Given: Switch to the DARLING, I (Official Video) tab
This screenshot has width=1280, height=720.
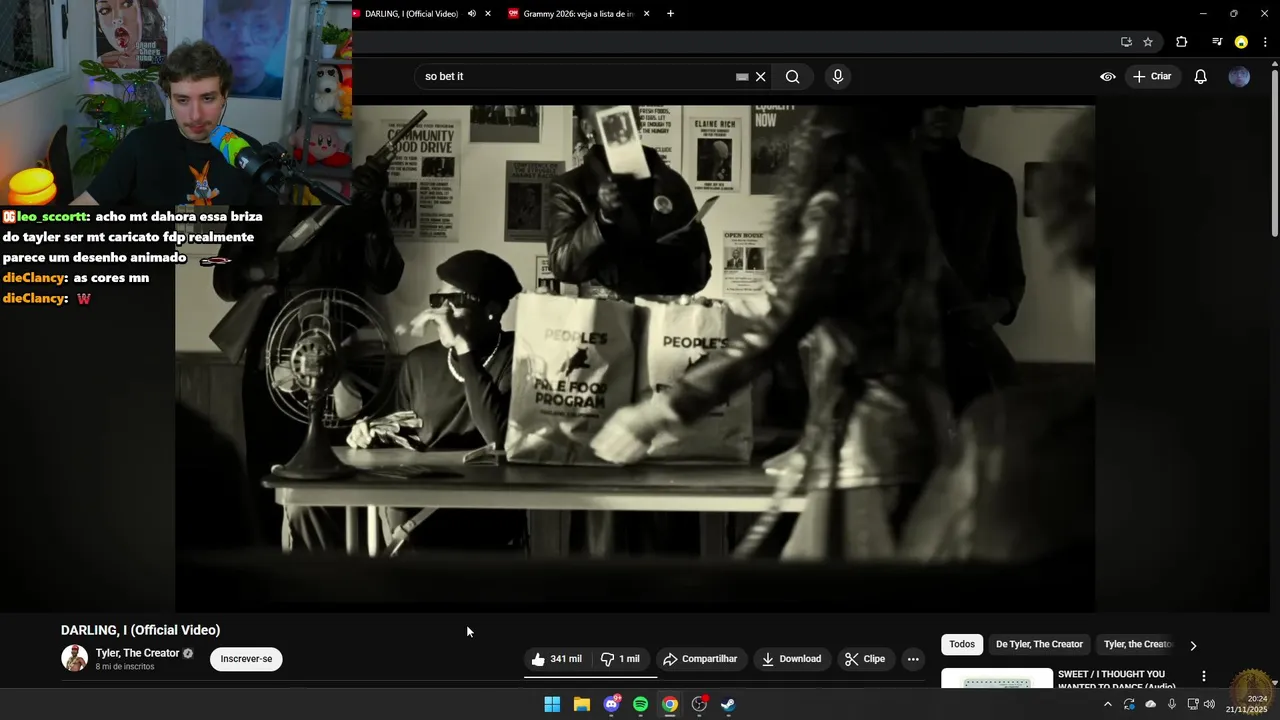Looking at the screenshot, I should (x=411, y=14).
